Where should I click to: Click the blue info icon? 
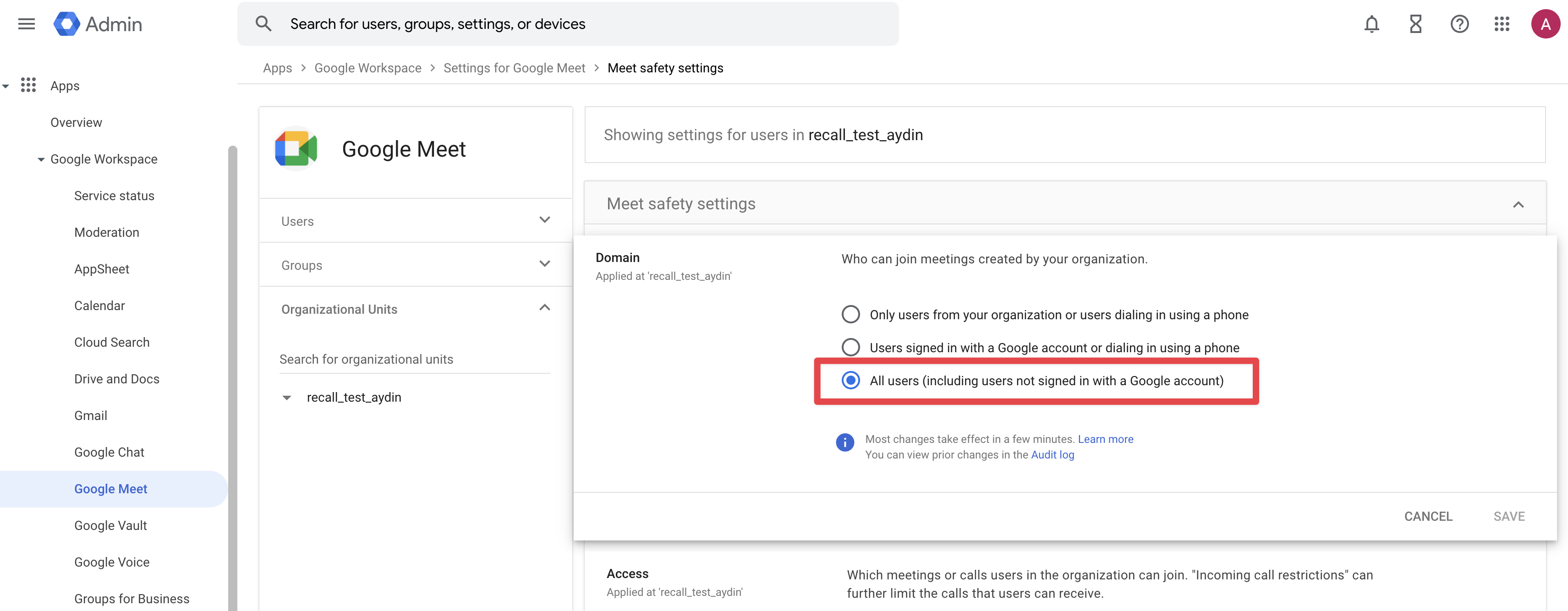click(x=844, y=442)
